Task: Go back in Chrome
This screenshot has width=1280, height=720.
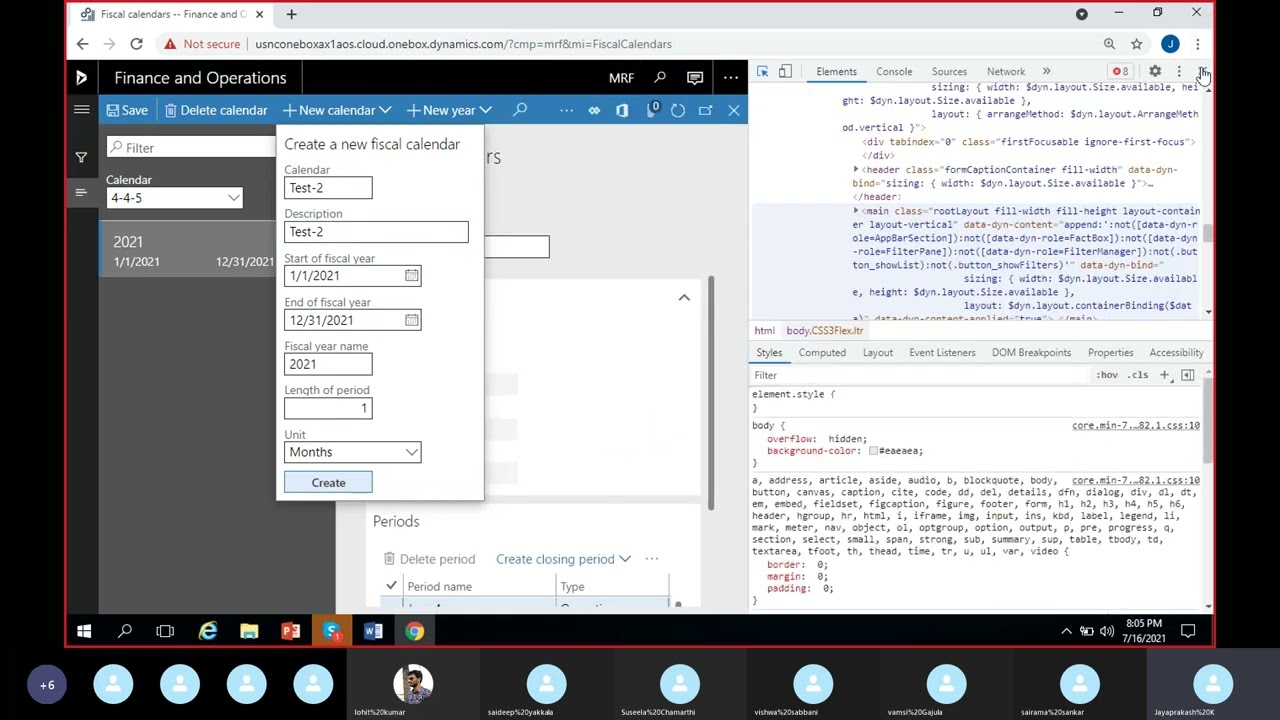Action: (x=82, y=44)
